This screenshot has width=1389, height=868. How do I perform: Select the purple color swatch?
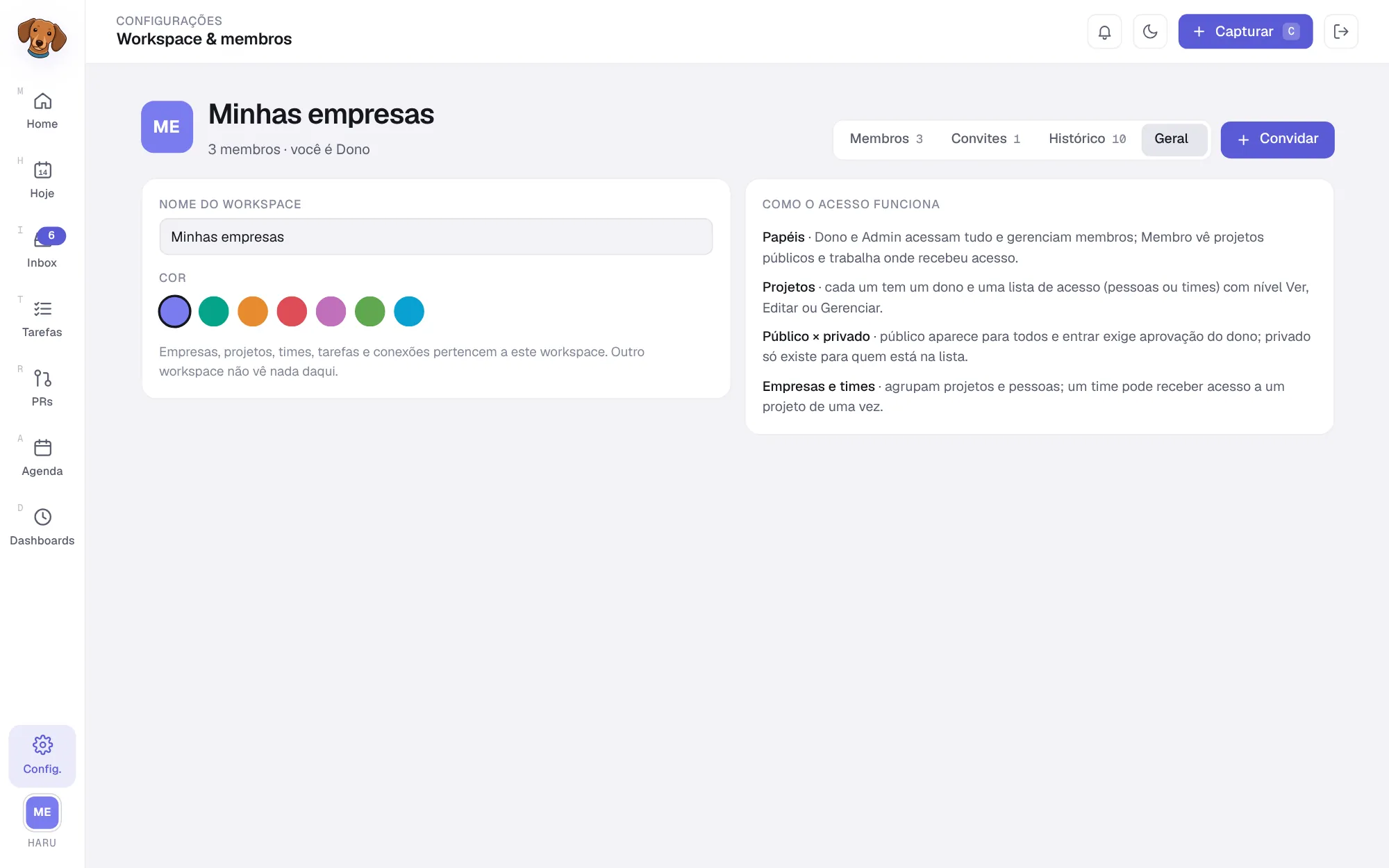174,311
